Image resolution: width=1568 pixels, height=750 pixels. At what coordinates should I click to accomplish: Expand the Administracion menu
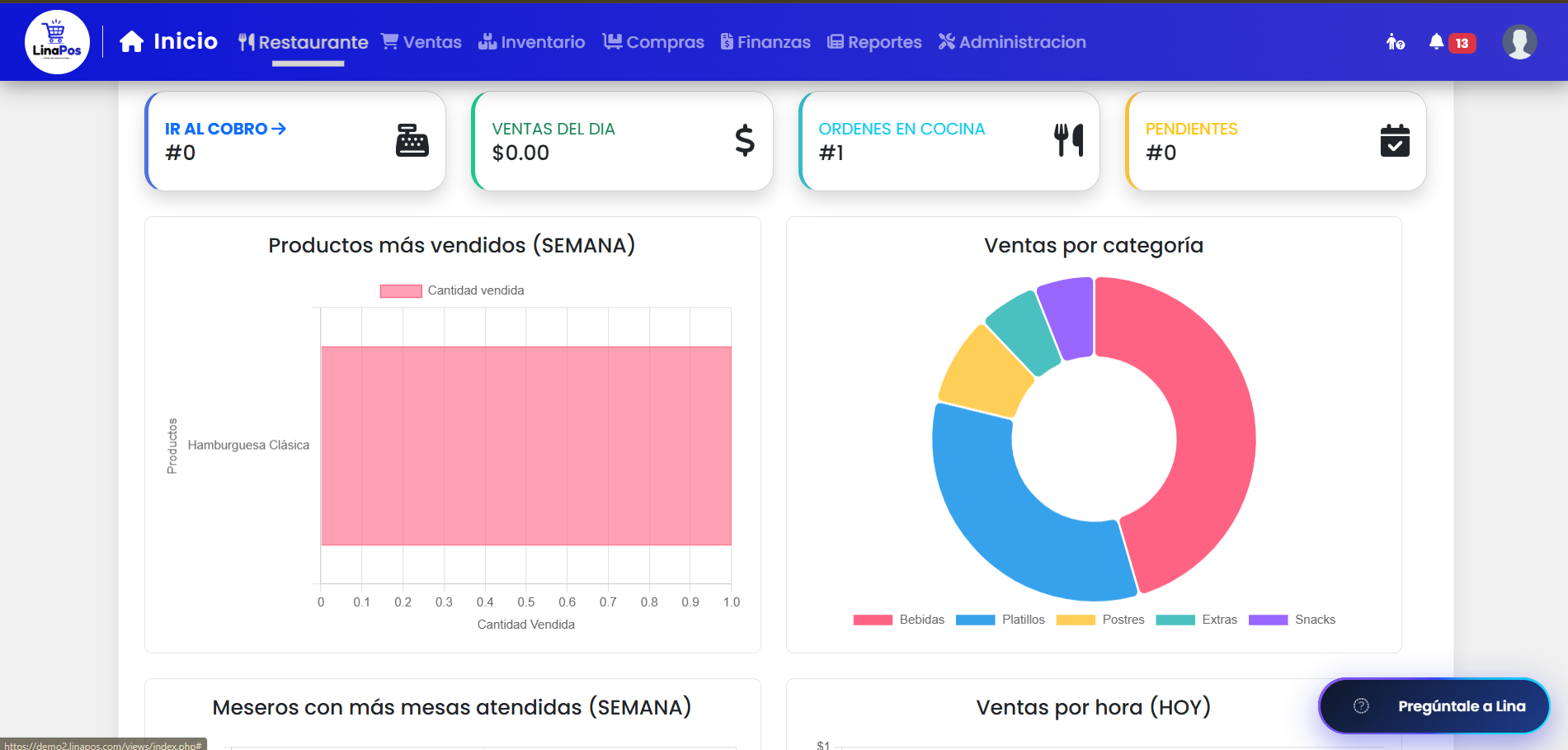point(1012,42)
